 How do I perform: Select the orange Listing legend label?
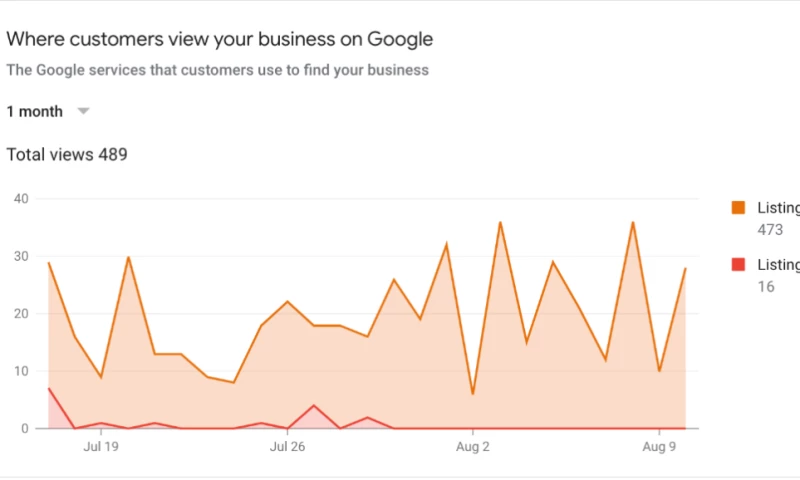(779, 208)
